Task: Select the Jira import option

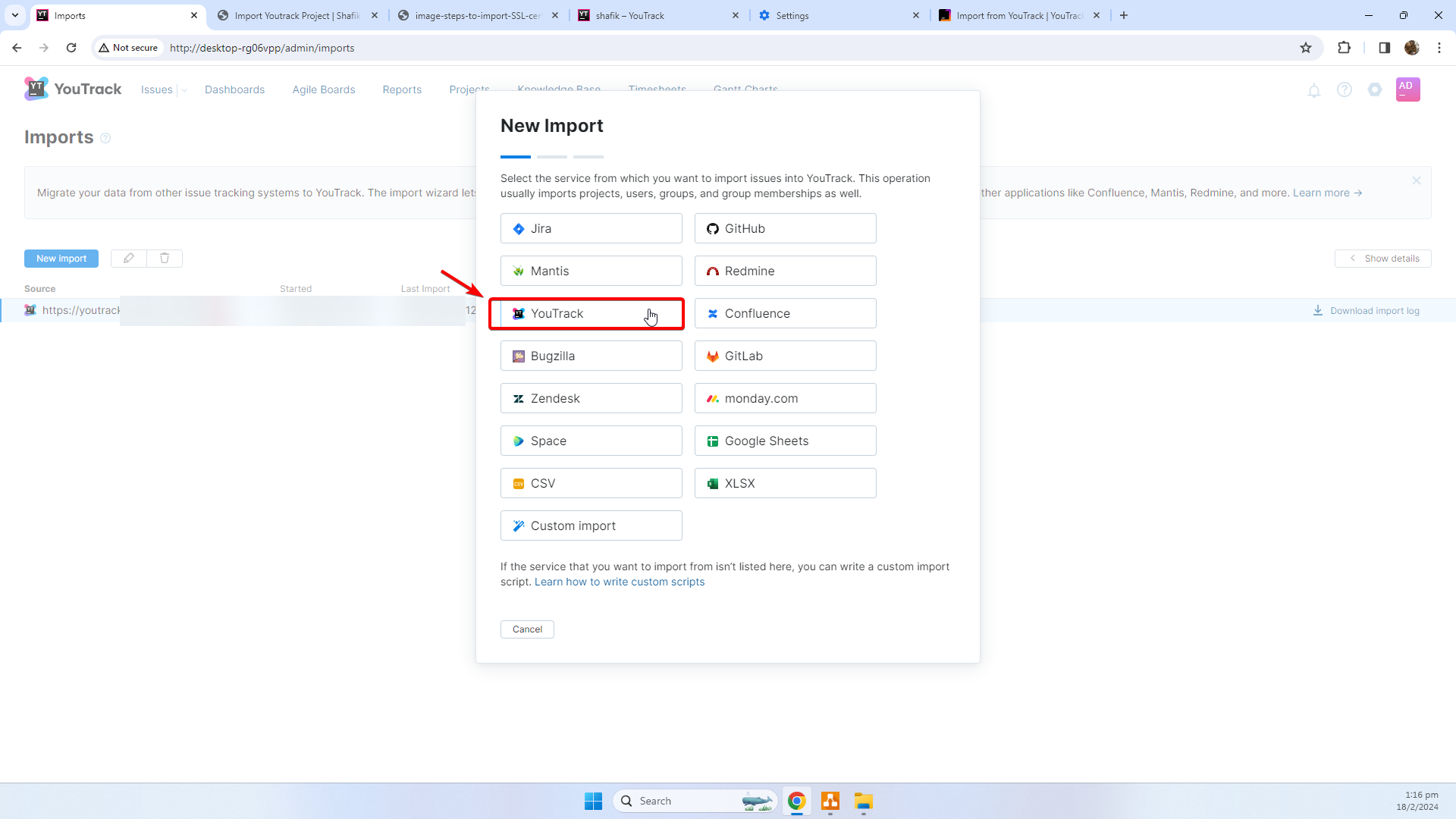Action: (591, 228)
